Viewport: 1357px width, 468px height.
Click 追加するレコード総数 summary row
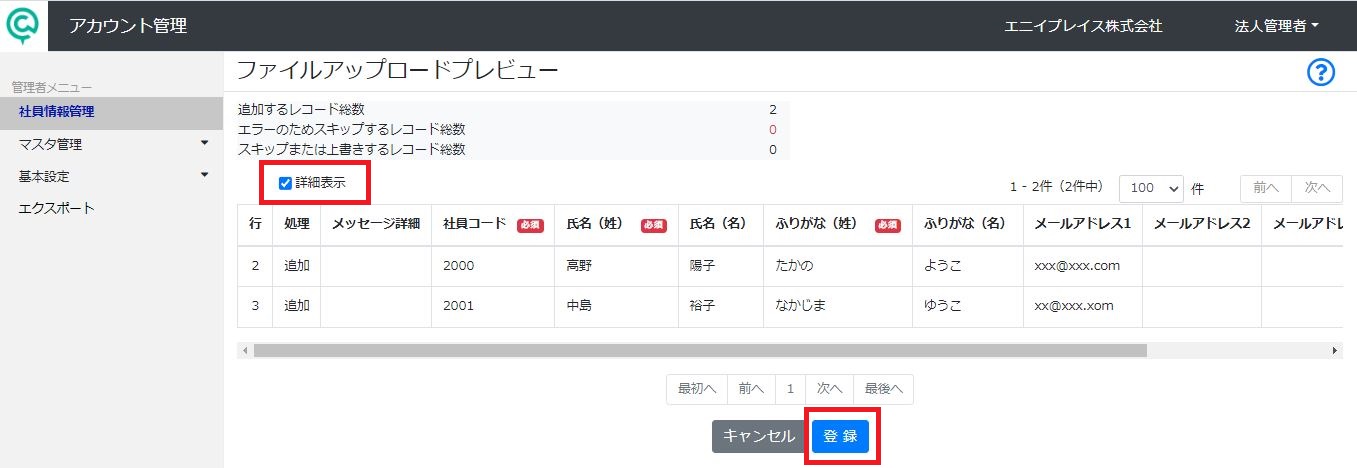pyautogui.click(x=513, y=109)
